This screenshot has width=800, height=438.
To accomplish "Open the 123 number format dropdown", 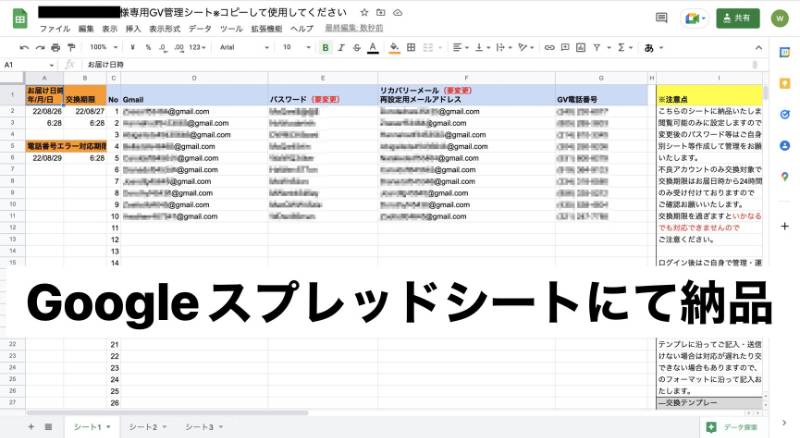I will click(x=197, y=47).
